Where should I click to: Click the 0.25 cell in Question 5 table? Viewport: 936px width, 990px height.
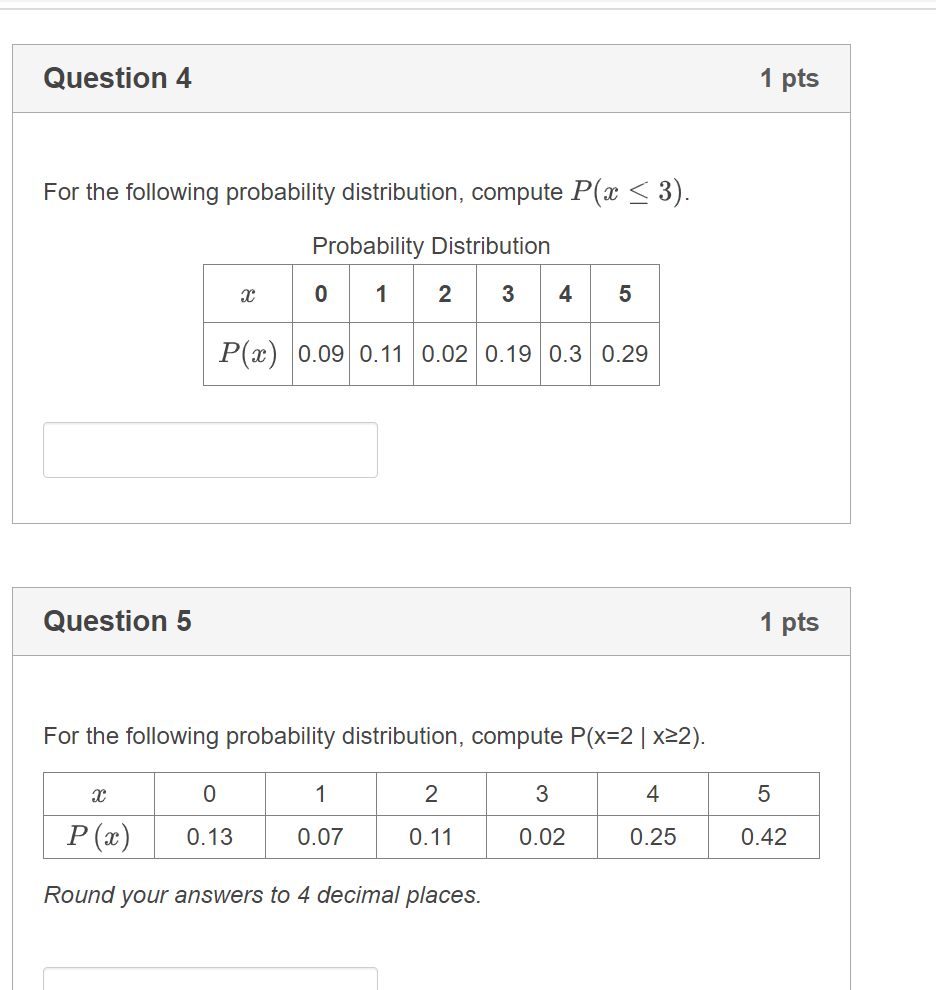653,837
